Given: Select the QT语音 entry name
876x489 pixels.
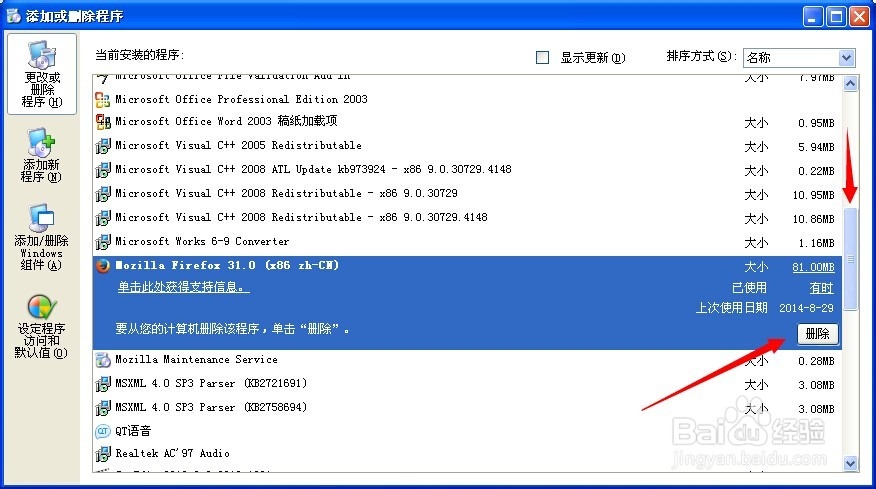Looking at the screenshot, I should pyautogui.click(x=133, y=431).
